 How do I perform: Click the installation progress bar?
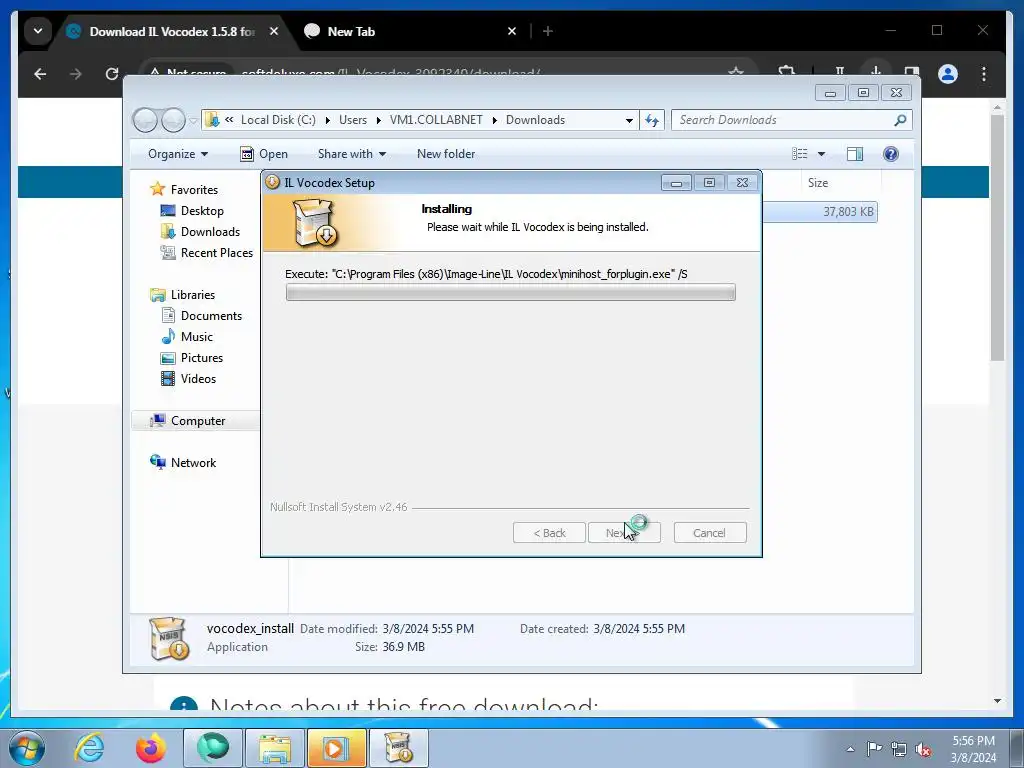(511, 292)
